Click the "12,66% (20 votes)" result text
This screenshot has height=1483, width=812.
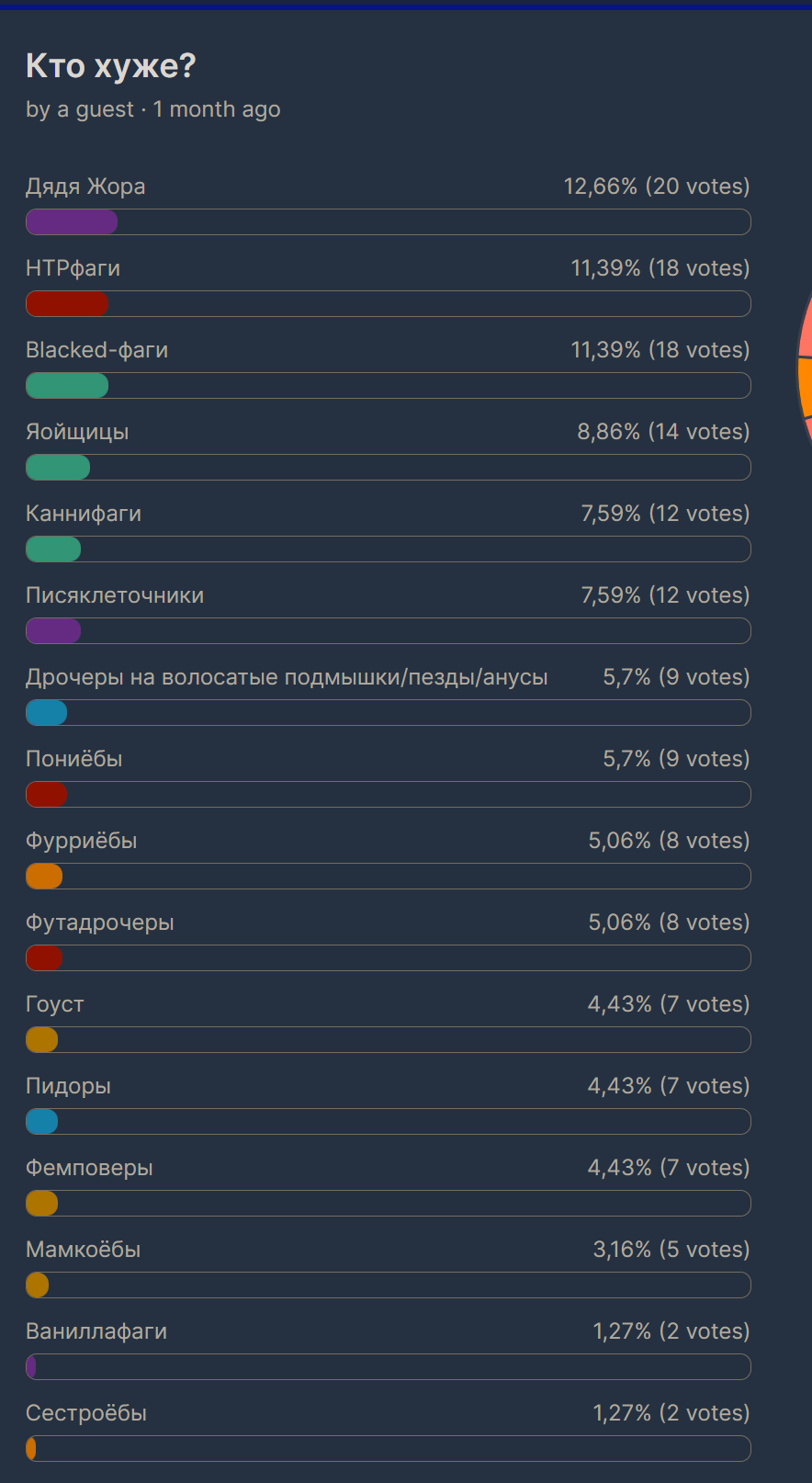656,187
